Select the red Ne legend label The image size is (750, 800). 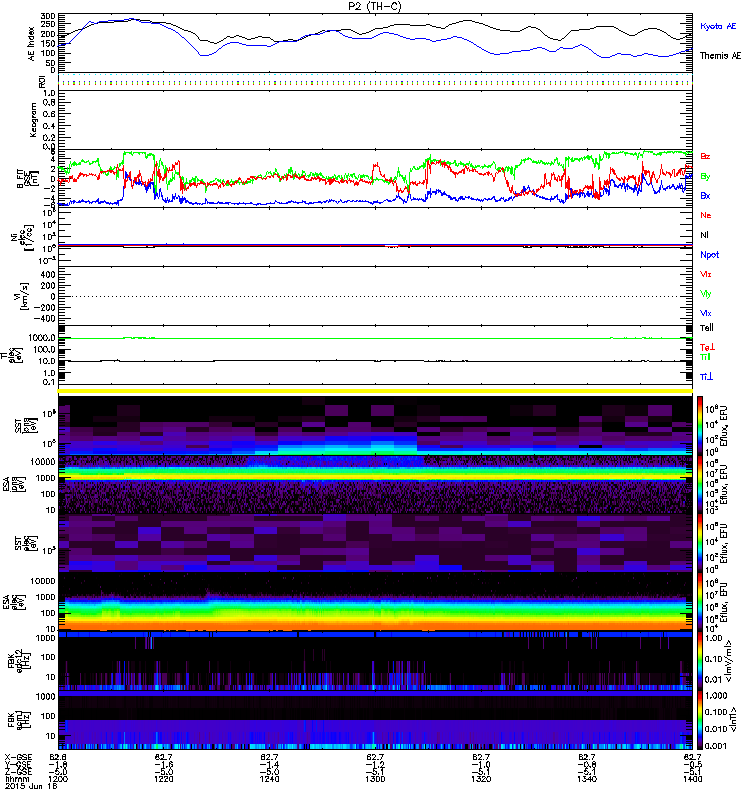[706, 215]
